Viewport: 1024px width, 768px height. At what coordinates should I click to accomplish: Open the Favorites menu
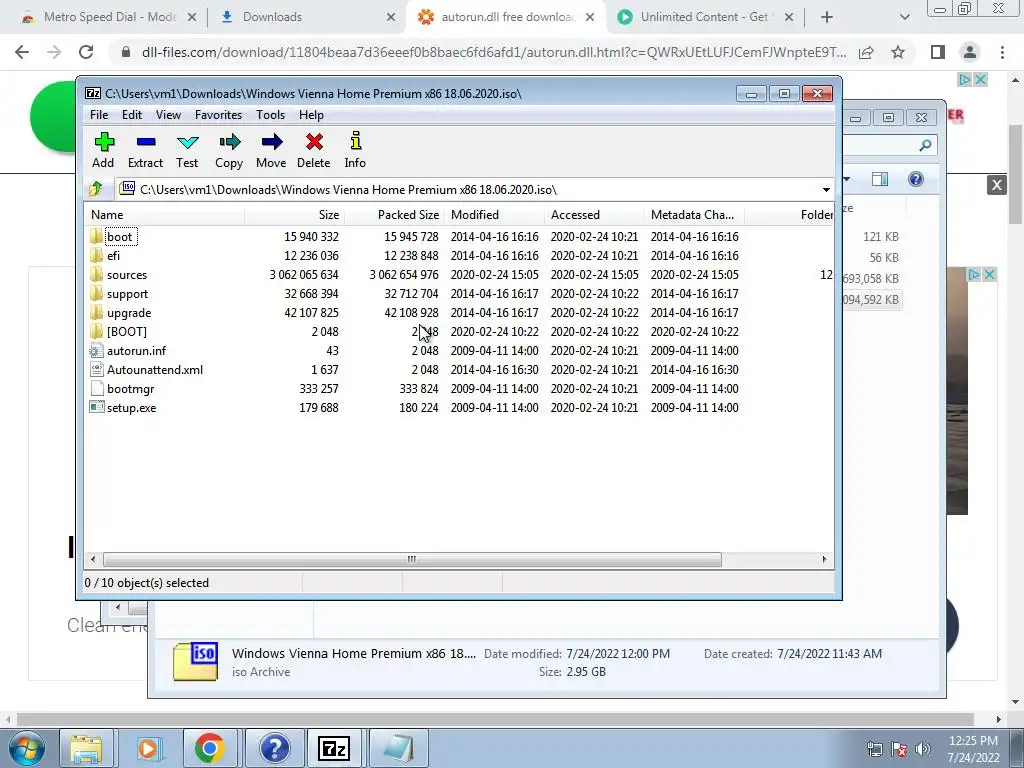(218, 114)
